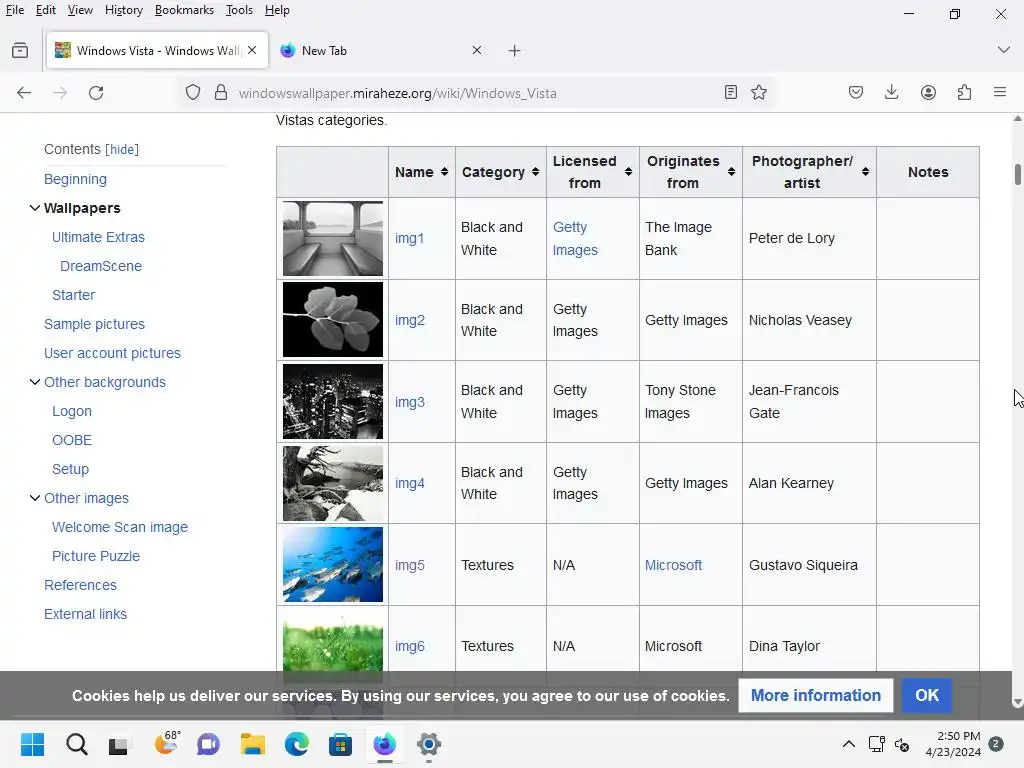Image resolution: width=1024 pixels, height=768 pixels.
Task: Go to Starter section link
Action: coord(73,295)
